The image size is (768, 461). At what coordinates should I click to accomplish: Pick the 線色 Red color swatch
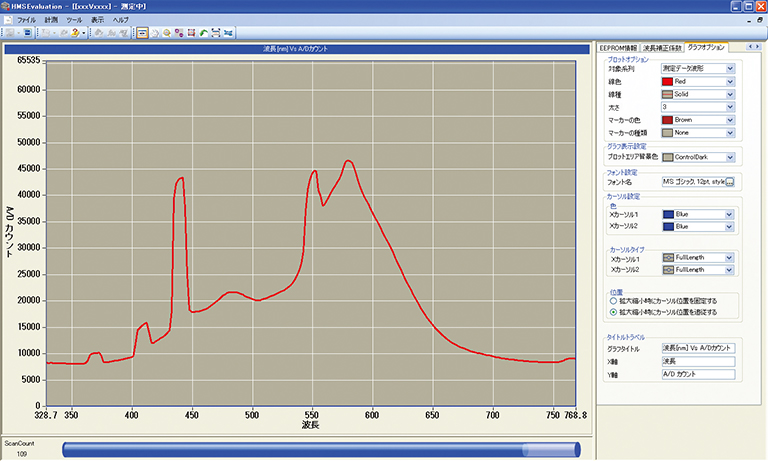click(668, 81)
